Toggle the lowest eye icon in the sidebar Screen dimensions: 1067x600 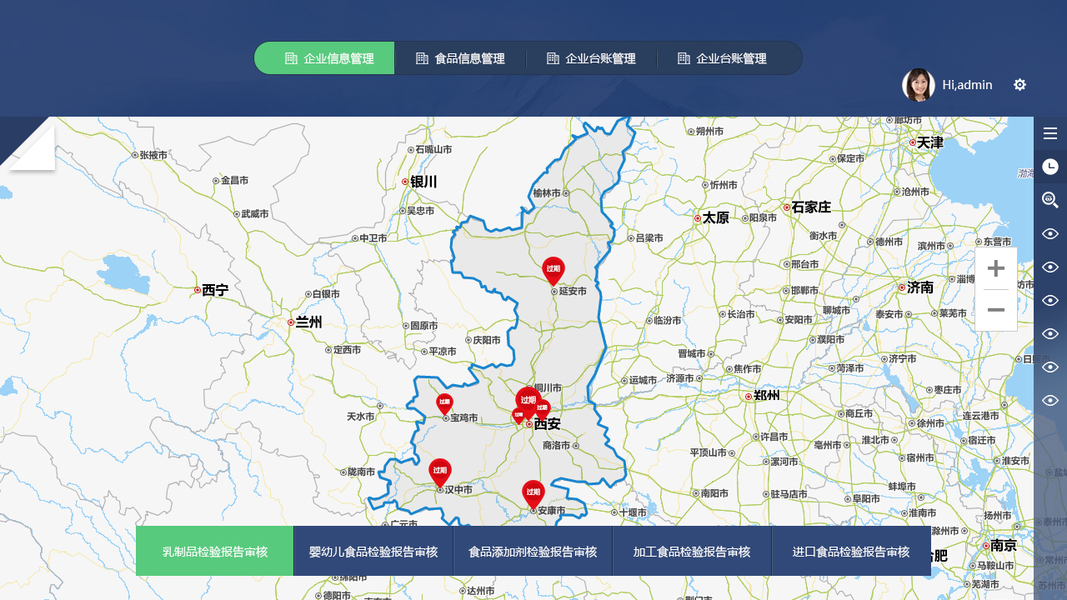coord(1050,401)
